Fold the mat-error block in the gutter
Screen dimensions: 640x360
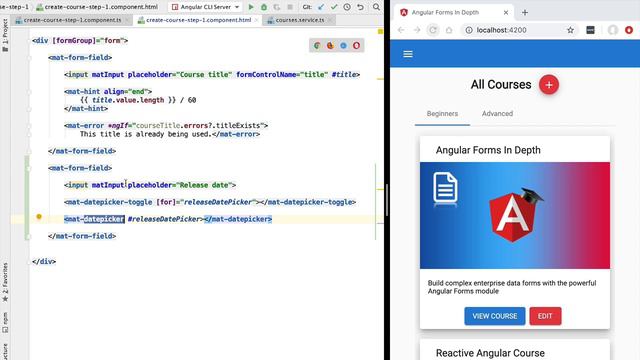coord(29,125)
